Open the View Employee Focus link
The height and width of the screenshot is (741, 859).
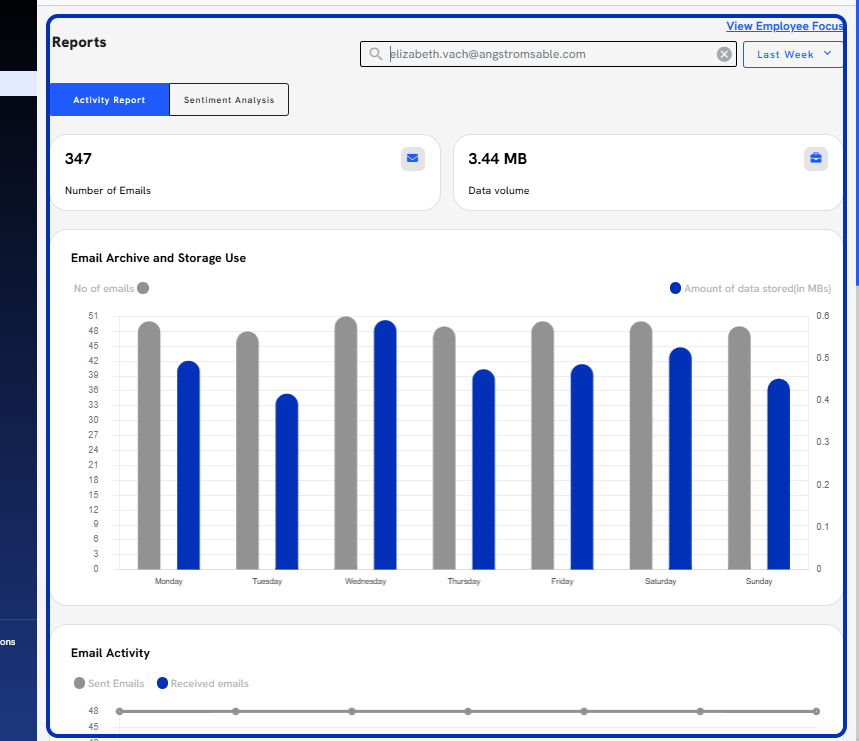[x=784, y=26]
